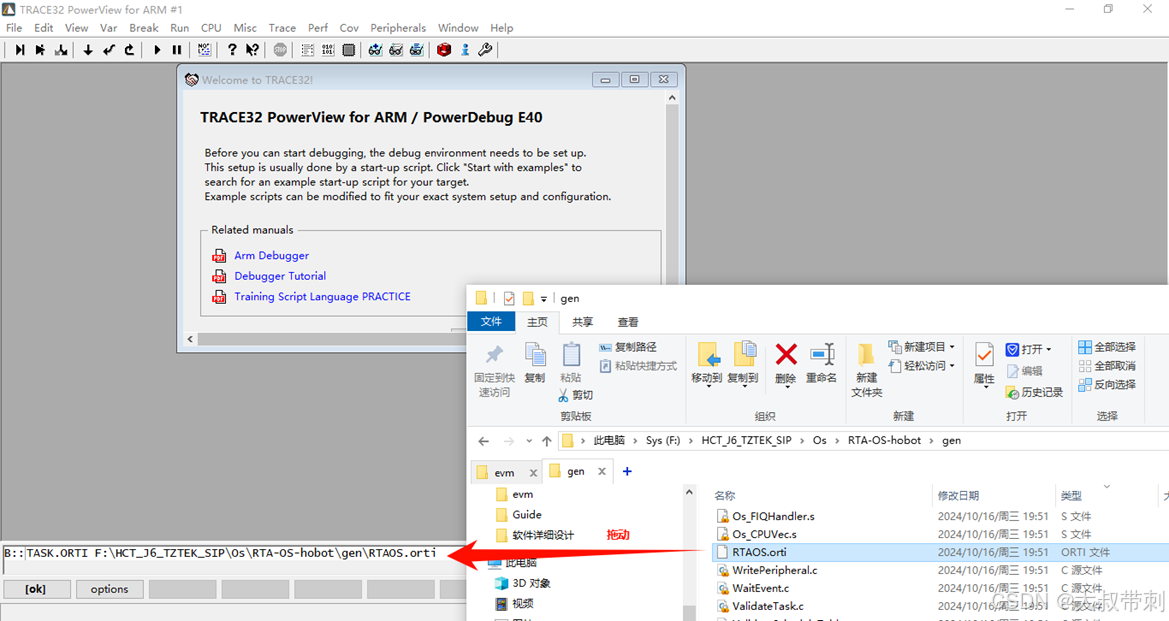
Task: Open the Trace menu
Action: click(283, 28)
